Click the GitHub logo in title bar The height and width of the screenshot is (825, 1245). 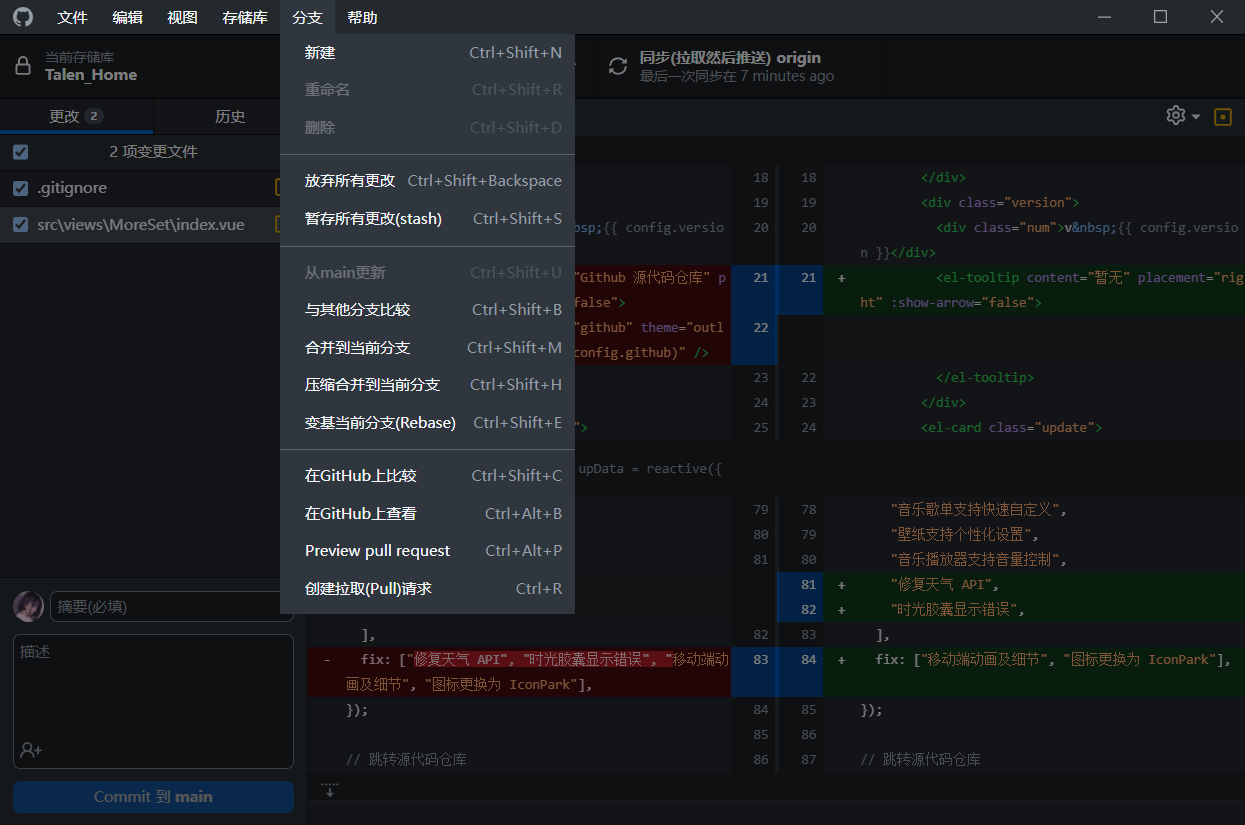22,17
